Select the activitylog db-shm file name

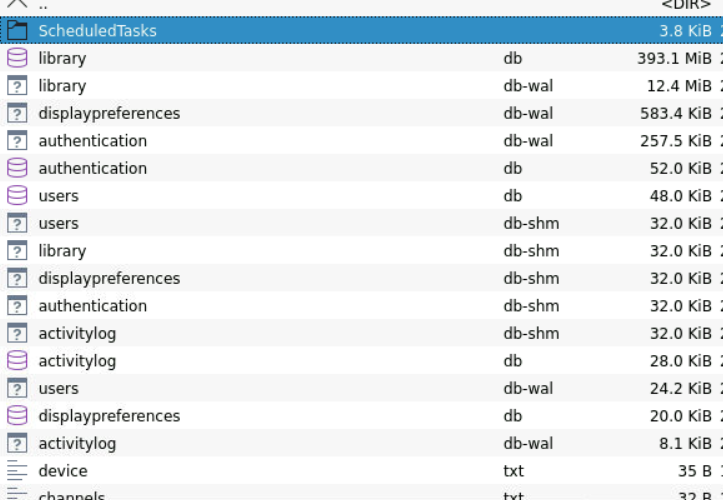click(77, 333)
